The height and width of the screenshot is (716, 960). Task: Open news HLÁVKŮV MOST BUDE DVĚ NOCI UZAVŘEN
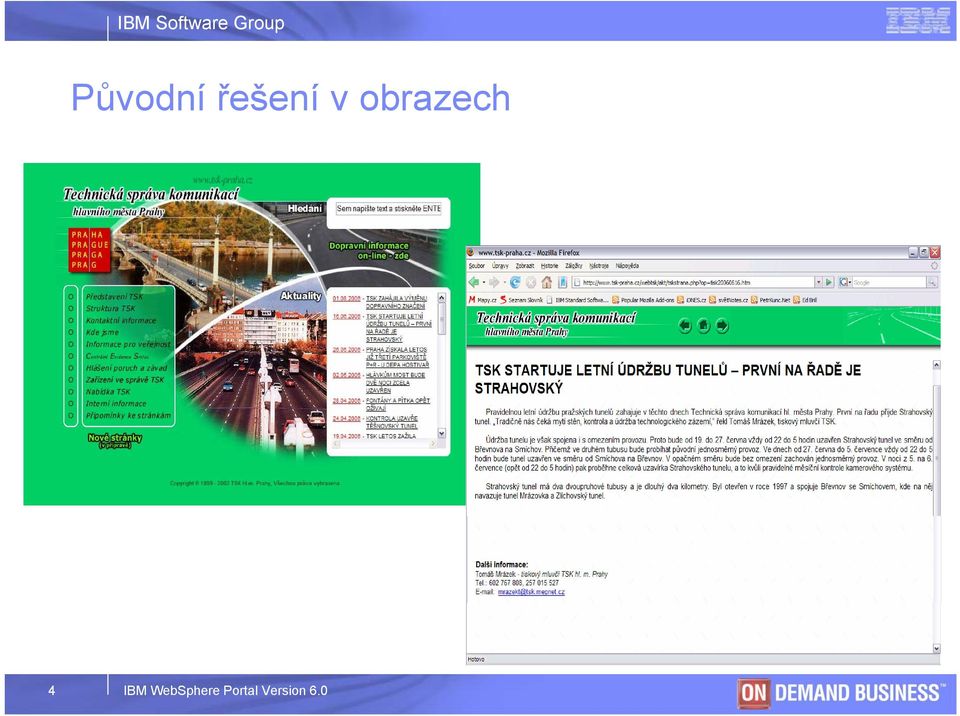click(x=396, y=382)
